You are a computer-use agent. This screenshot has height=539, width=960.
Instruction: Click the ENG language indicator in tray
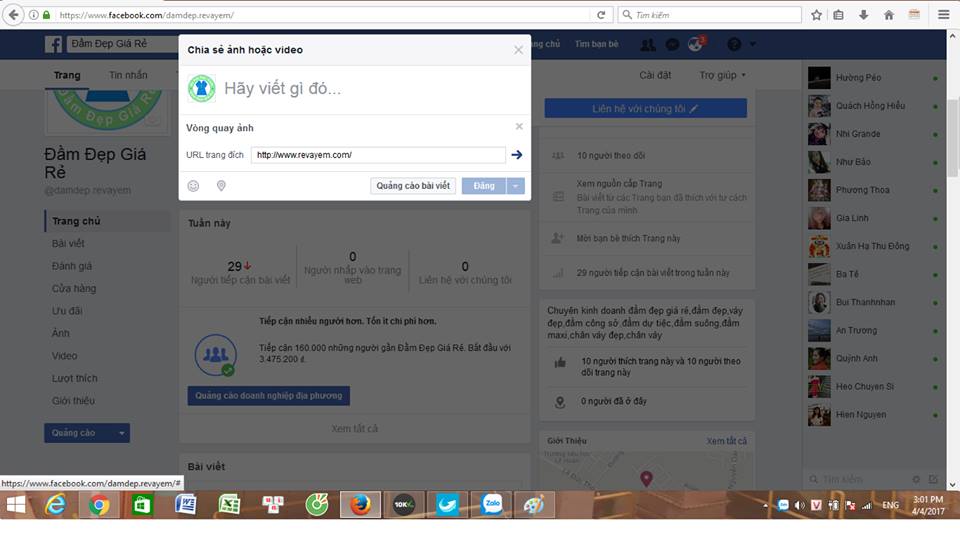coord(890,505)
